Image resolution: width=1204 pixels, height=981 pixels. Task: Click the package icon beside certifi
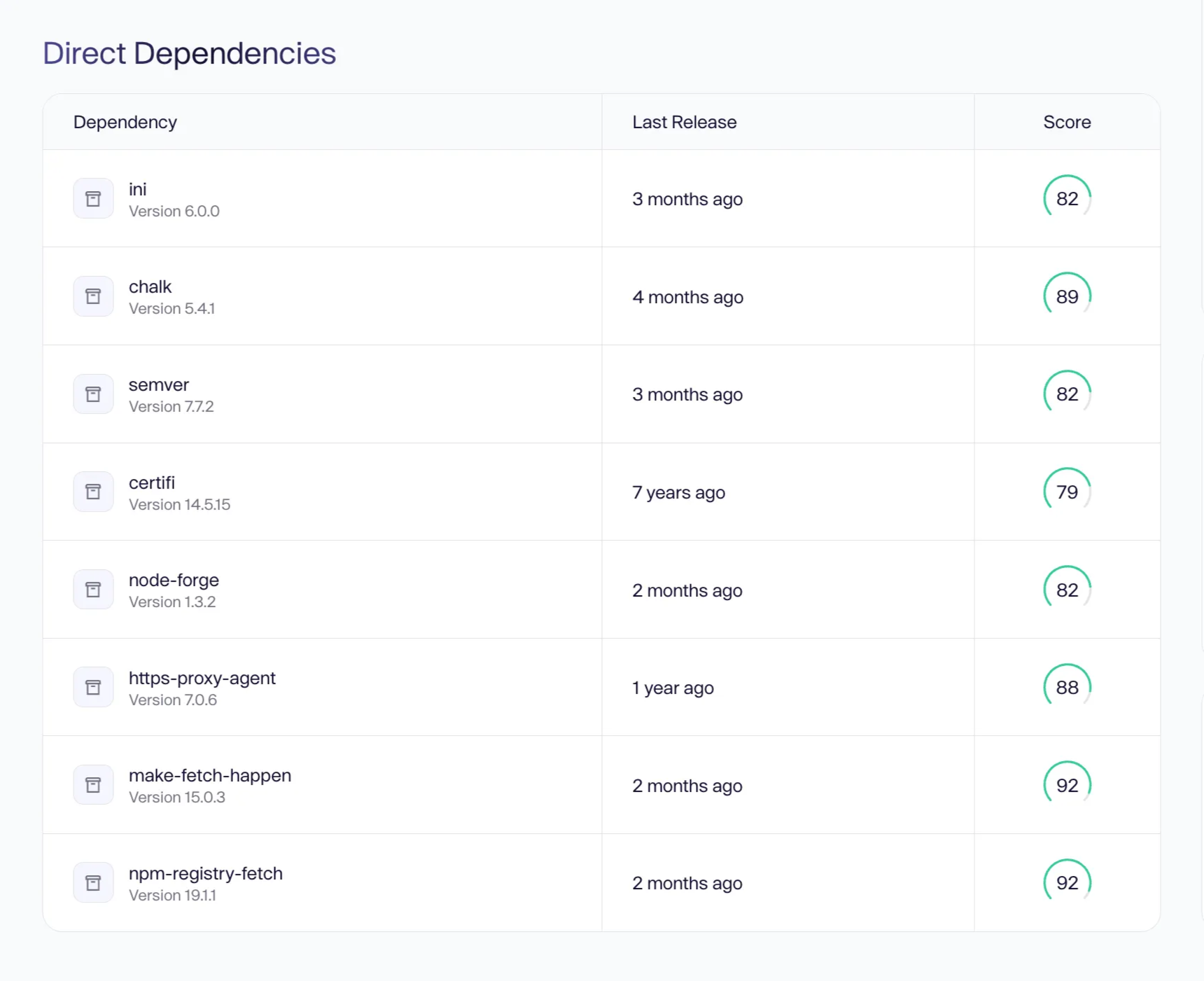(93, 492)
